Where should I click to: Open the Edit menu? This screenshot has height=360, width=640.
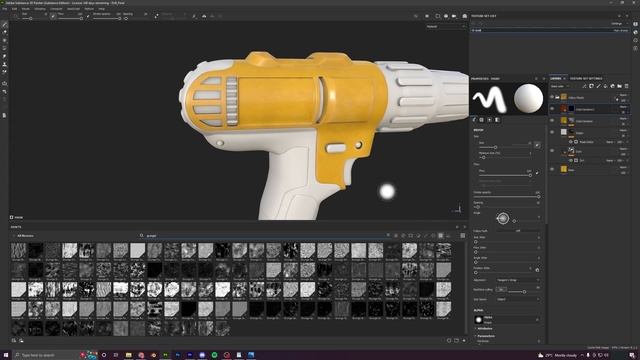pyautogui.click(x=14, y=9)
